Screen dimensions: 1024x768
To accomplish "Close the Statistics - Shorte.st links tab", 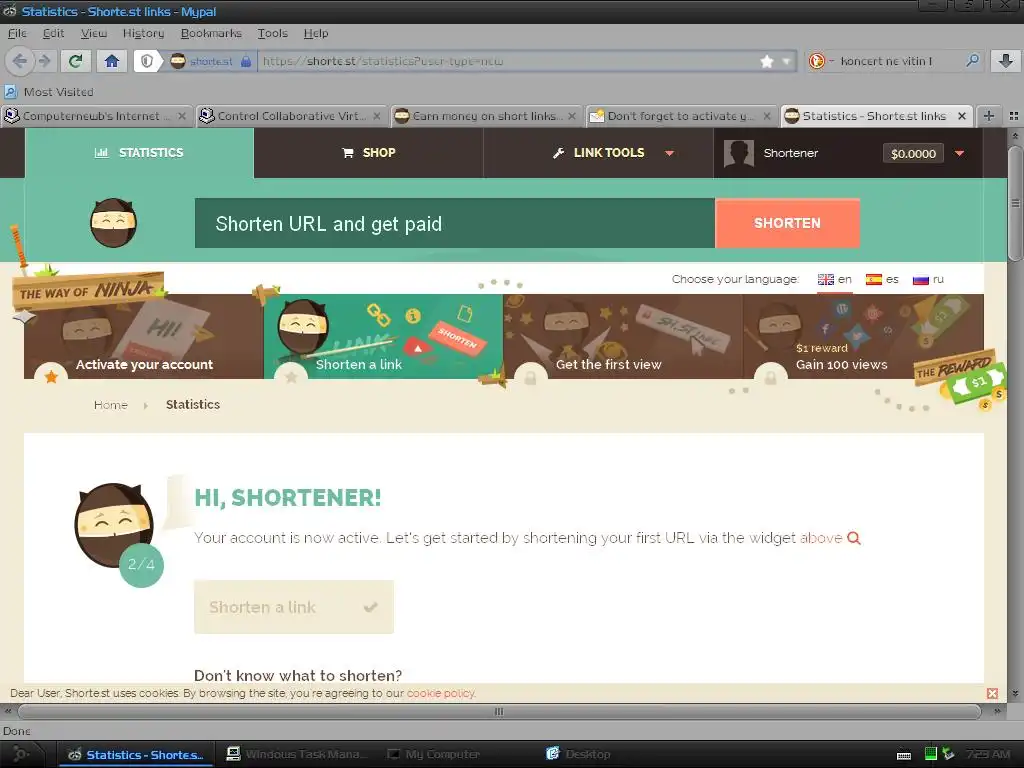I will [961, 116].
